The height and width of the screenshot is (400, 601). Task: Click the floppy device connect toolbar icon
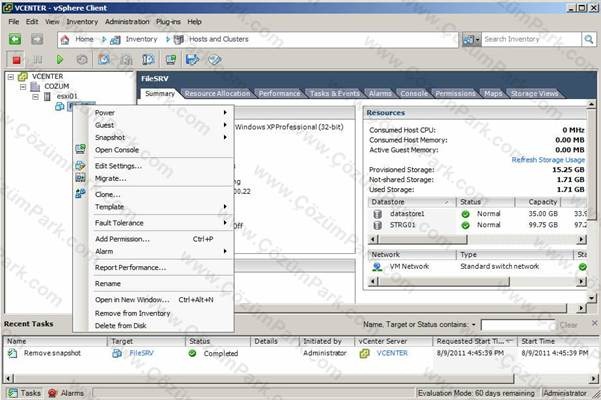pos(192,59)
